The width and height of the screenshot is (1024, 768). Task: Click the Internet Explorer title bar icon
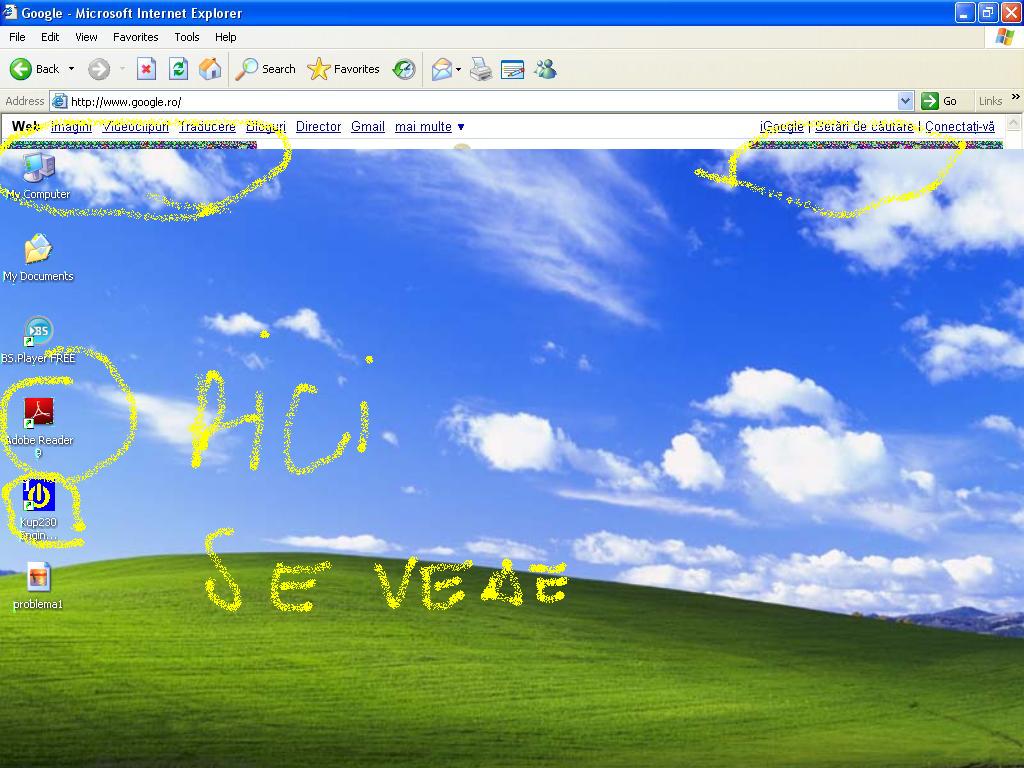point(10,12)
